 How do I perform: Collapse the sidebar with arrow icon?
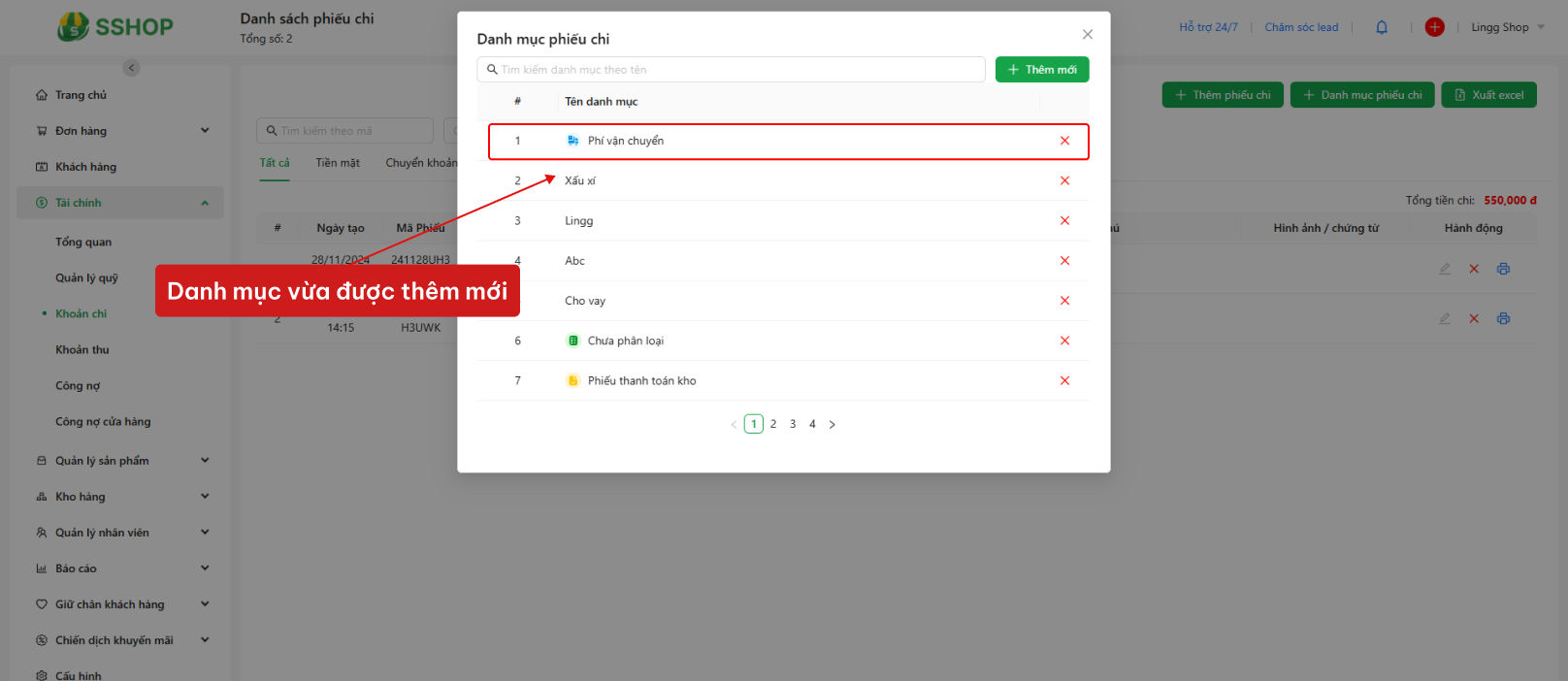click(x=132, y=68)
